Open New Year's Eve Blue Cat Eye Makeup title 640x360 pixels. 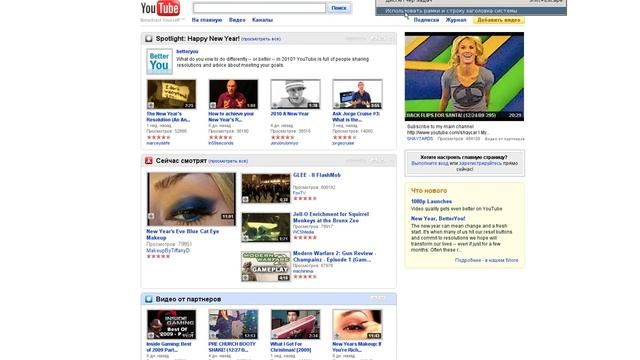[x=182, y=234]
